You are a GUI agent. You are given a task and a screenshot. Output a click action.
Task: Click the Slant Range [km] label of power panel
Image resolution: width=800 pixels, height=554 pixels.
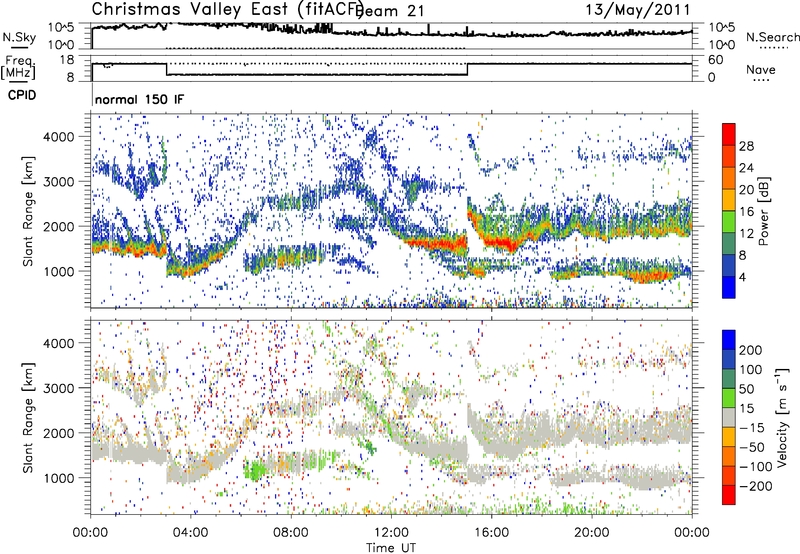28,211
